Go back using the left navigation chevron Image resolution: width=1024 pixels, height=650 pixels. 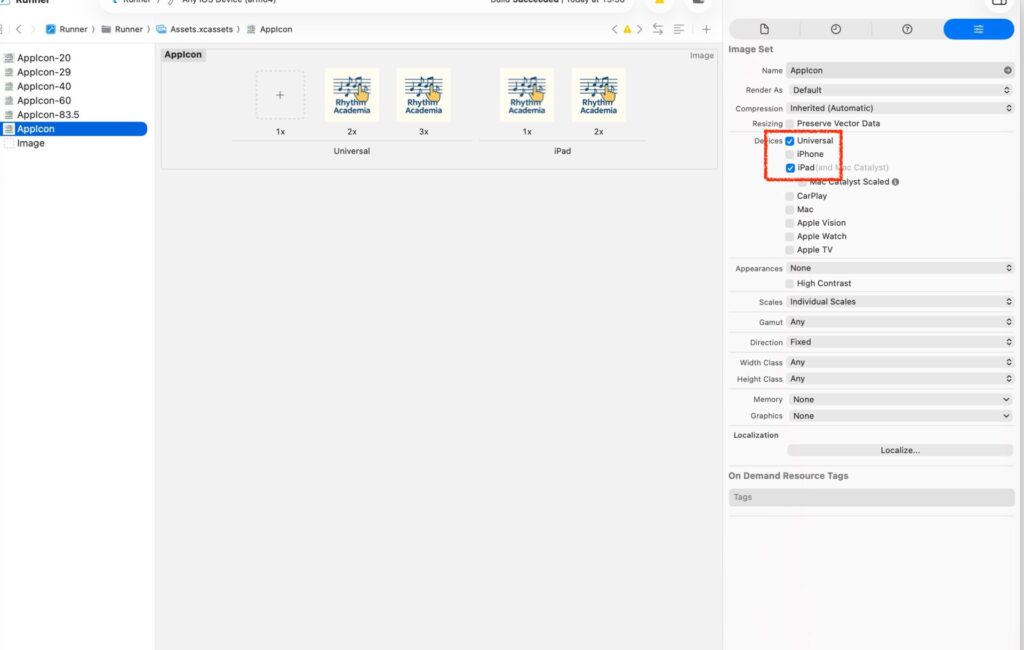click(18, 30)
